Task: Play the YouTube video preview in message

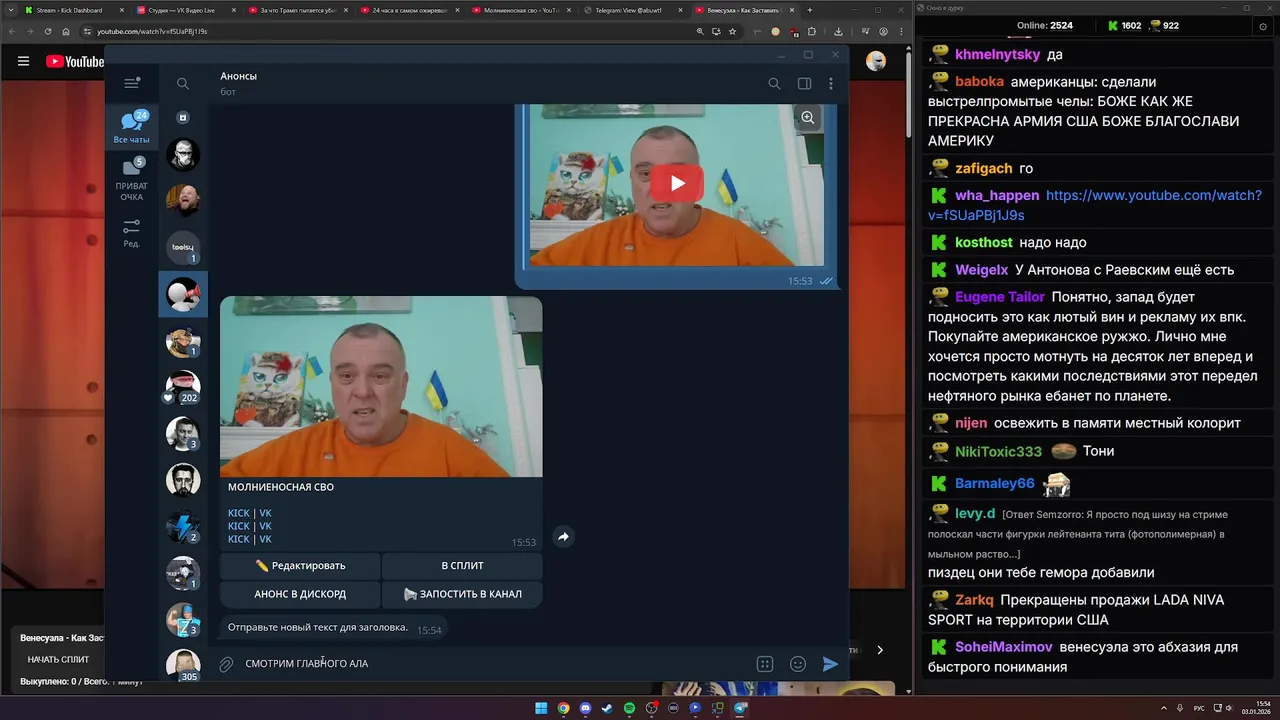Action: [x=677, y=183]
